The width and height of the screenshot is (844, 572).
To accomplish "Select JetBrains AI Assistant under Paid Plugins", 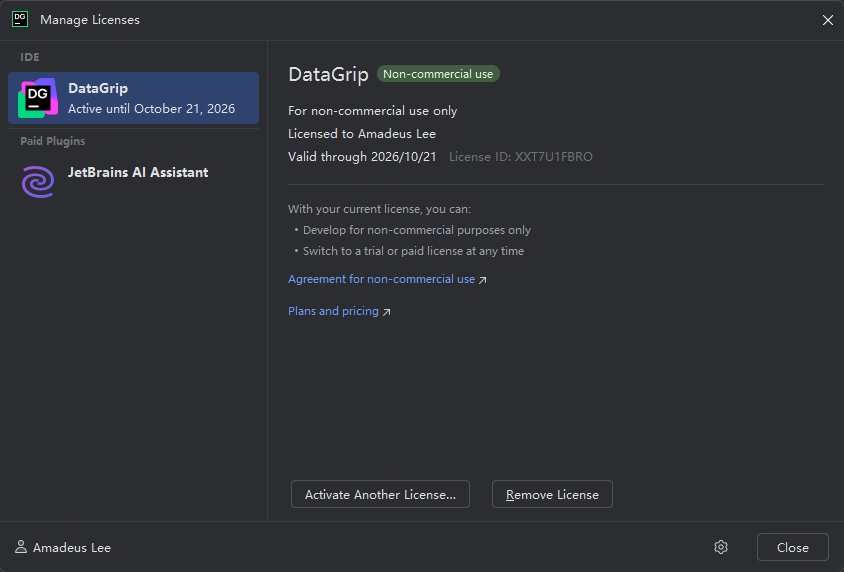I will click(133, 181).
